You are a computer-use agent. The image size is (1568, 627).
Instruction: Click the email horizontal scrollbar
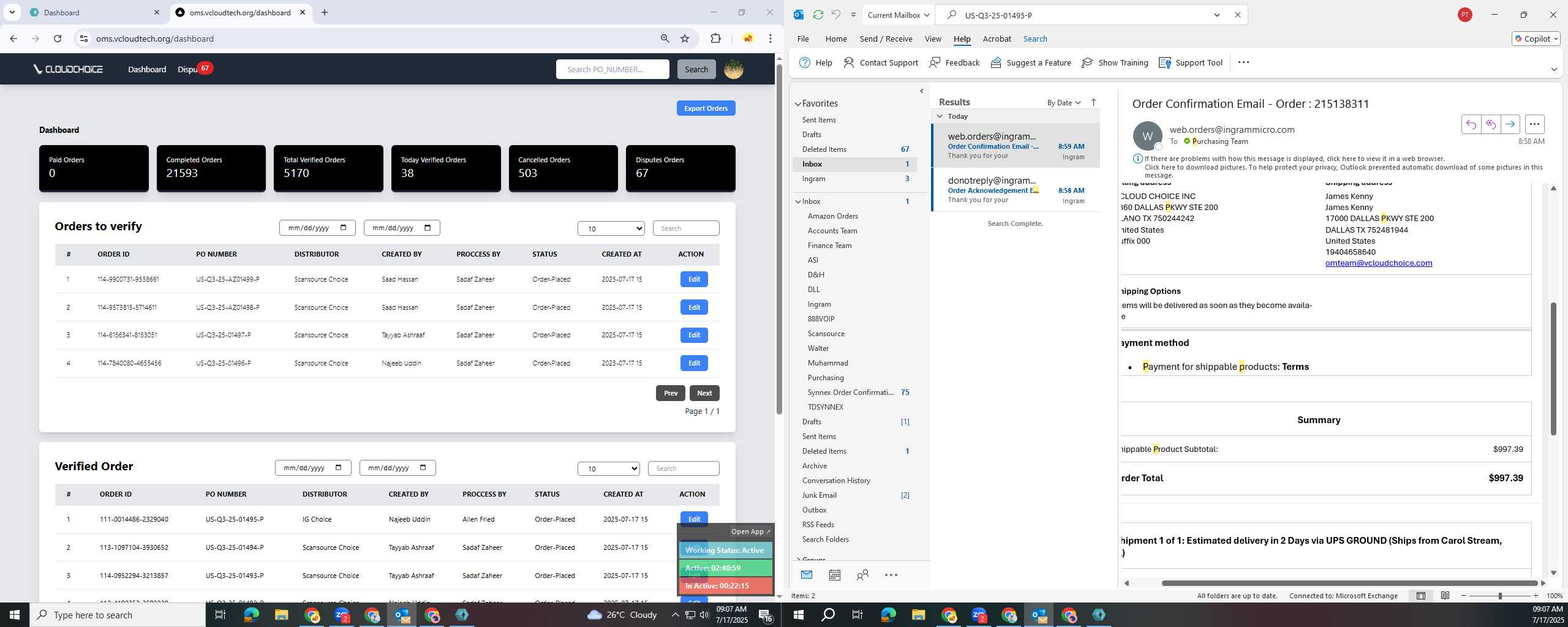click(x=1349, y=583)
